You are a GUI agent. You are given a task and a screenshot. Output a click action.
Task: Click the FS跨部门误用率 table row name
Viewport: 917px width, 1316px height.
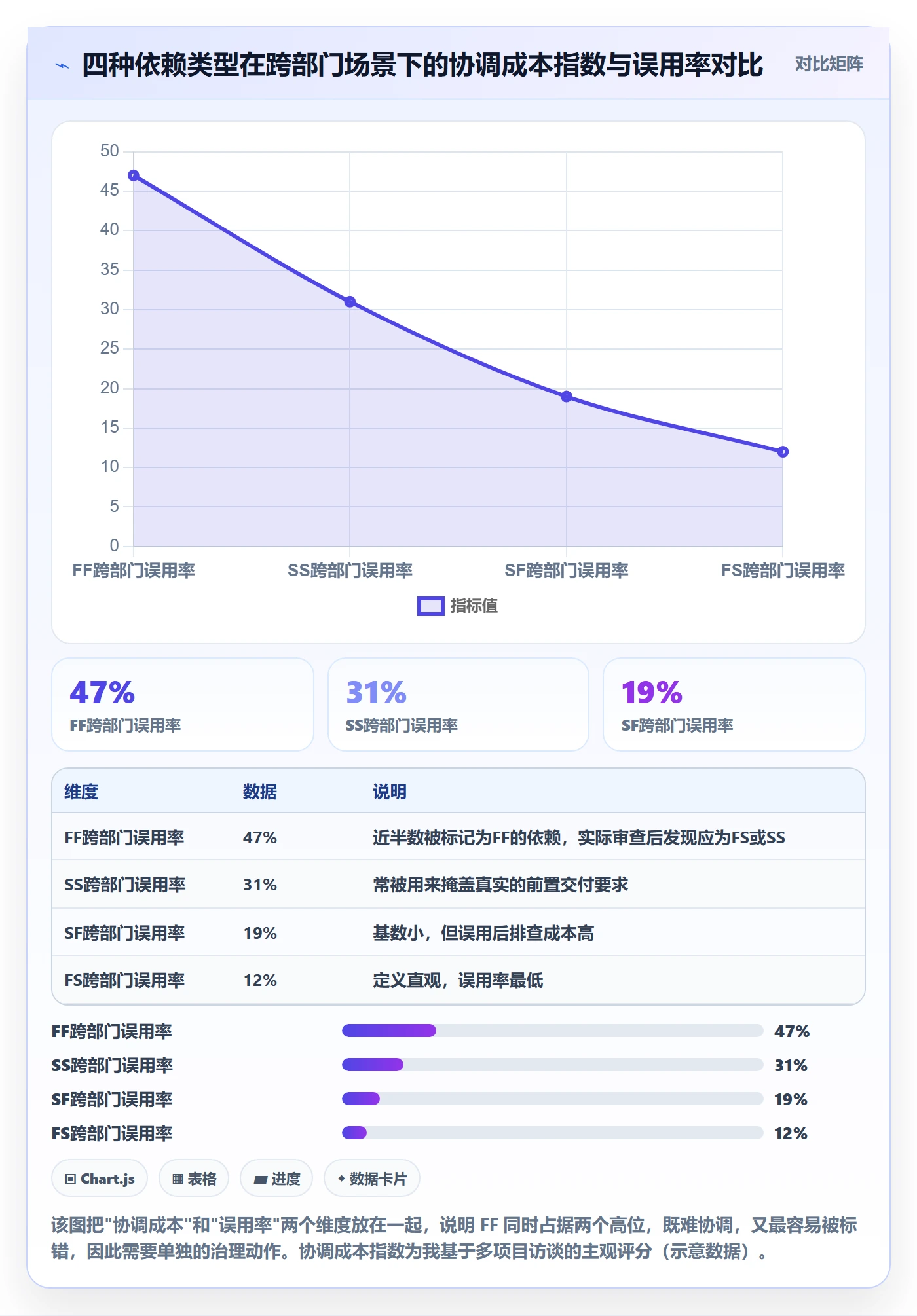click(x=124, y=981)
